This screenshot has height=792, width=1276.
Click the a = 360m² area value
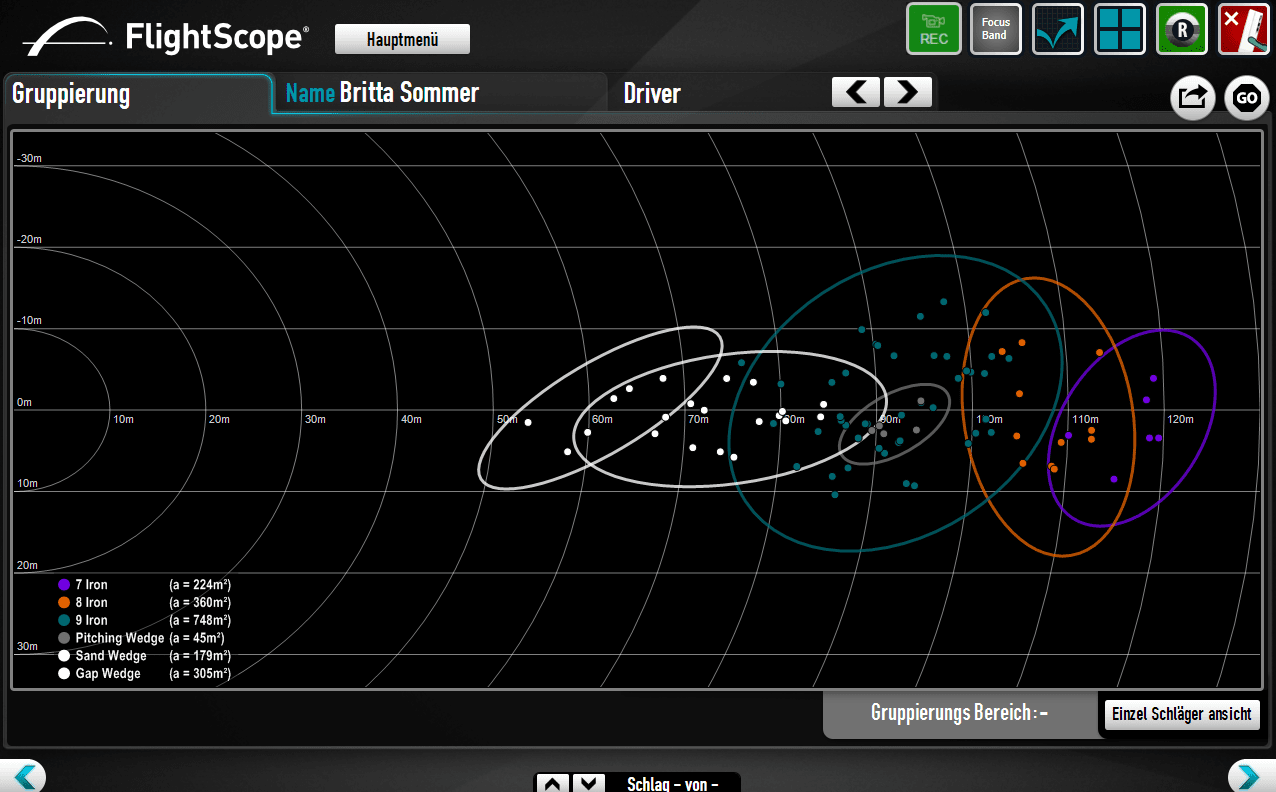tap(200, 603)
